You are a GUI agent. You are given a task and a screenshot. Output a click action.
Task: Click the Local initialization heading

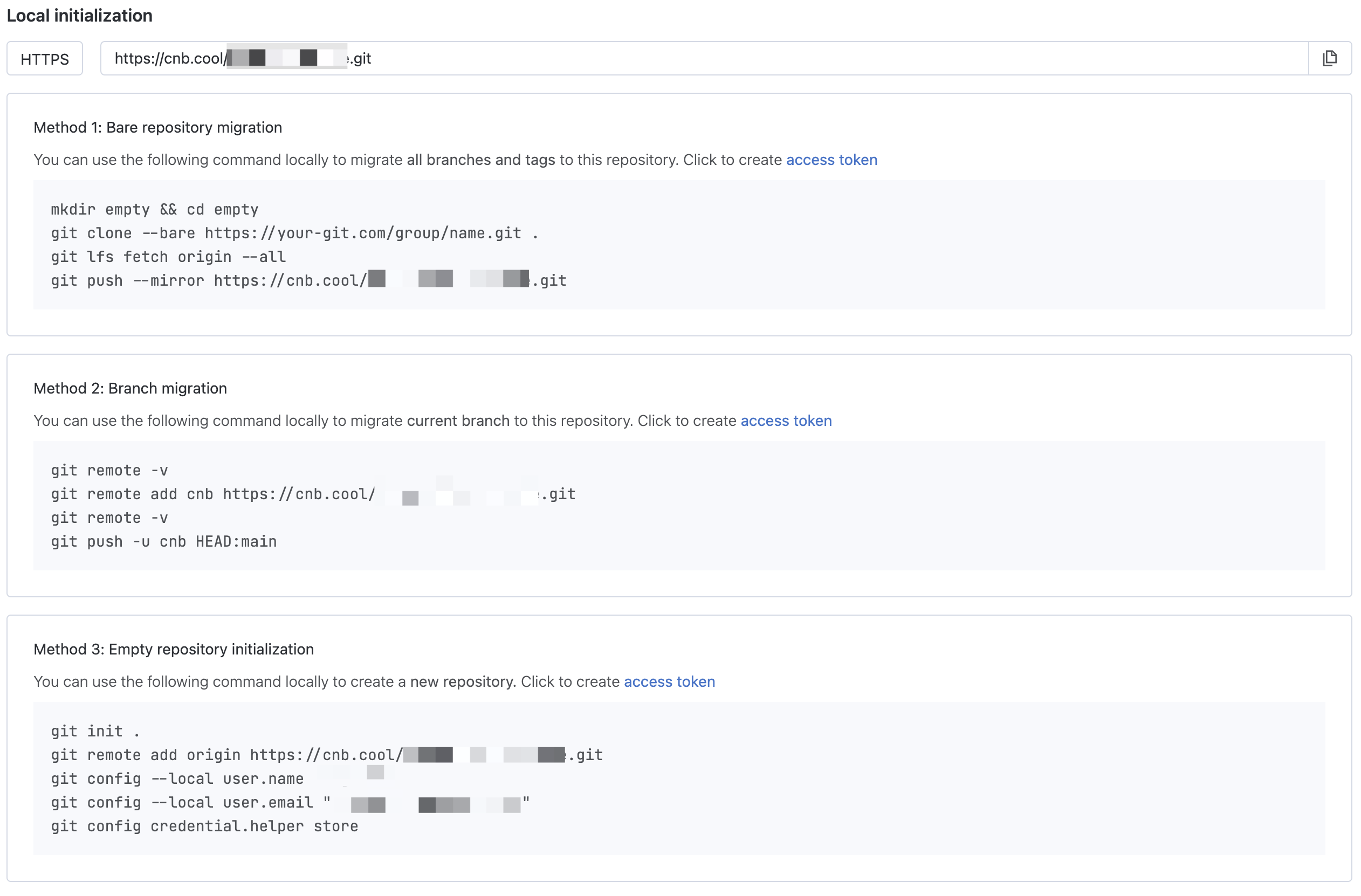point(79,16)
